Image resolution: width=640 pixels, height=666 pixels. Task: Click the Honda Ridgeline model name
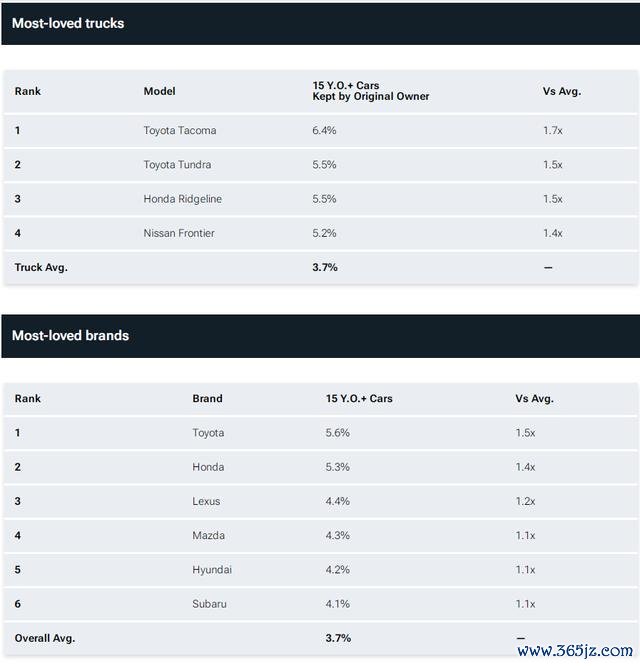(x=183, y=199)
